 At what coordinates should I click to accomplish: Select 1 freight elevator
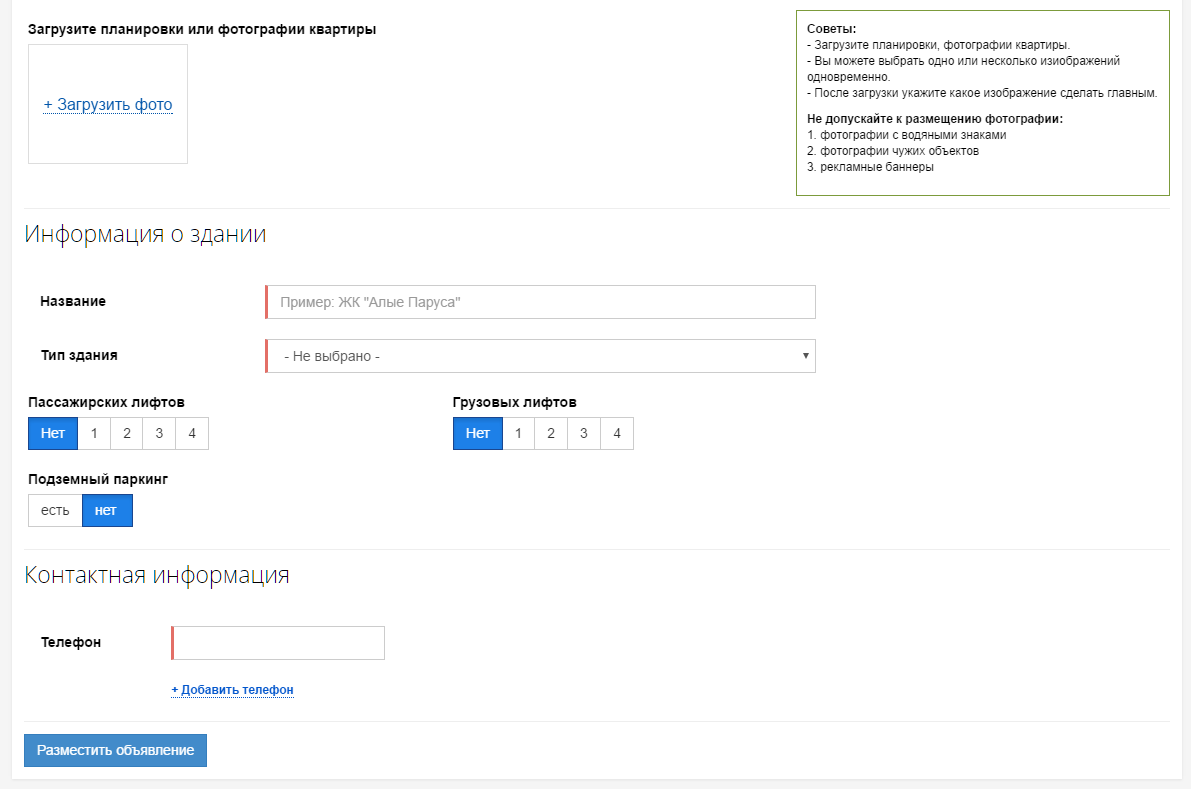click(518, 434)
